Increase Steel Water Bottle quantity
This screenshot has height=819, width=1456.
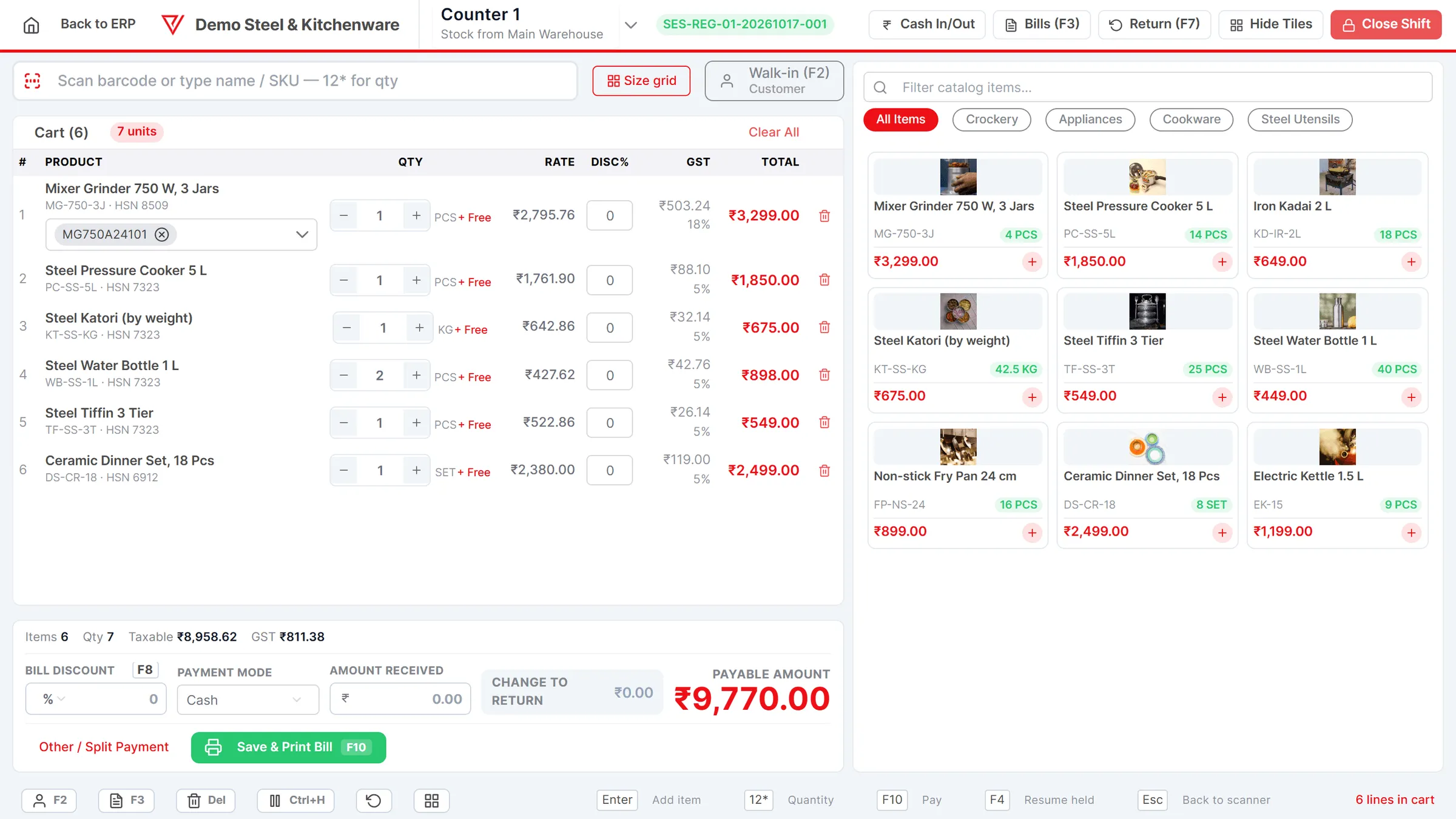[x=416, y=375]
